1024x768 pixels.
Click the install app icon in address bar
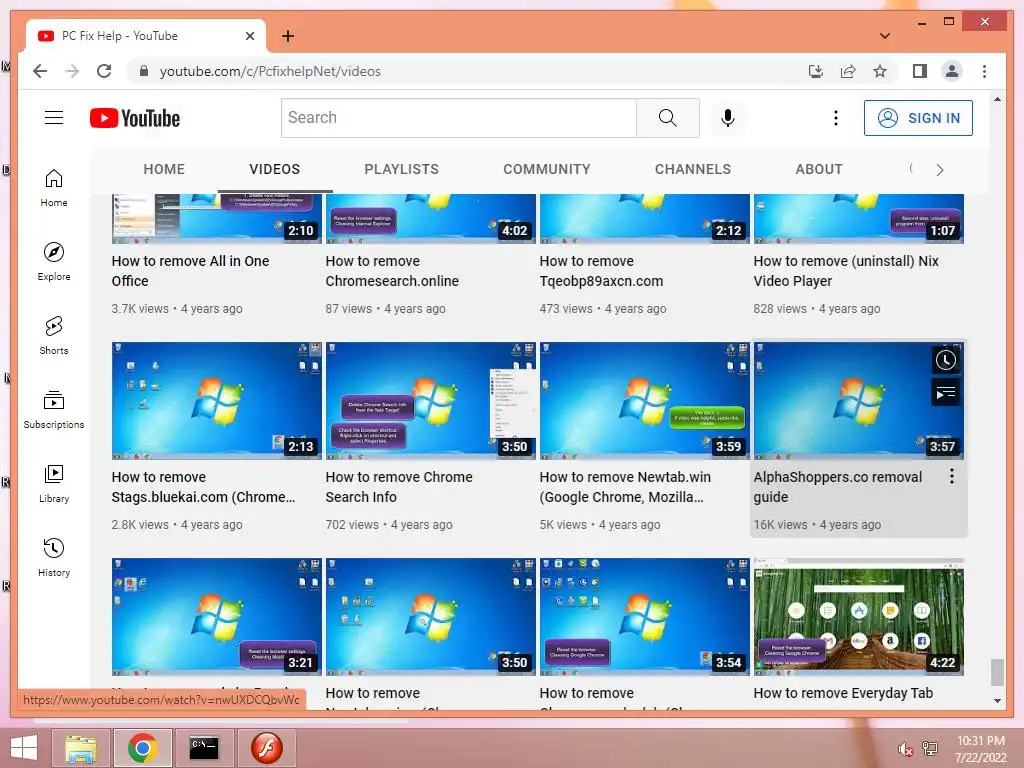pyautogui.click(x=816, y=71)
